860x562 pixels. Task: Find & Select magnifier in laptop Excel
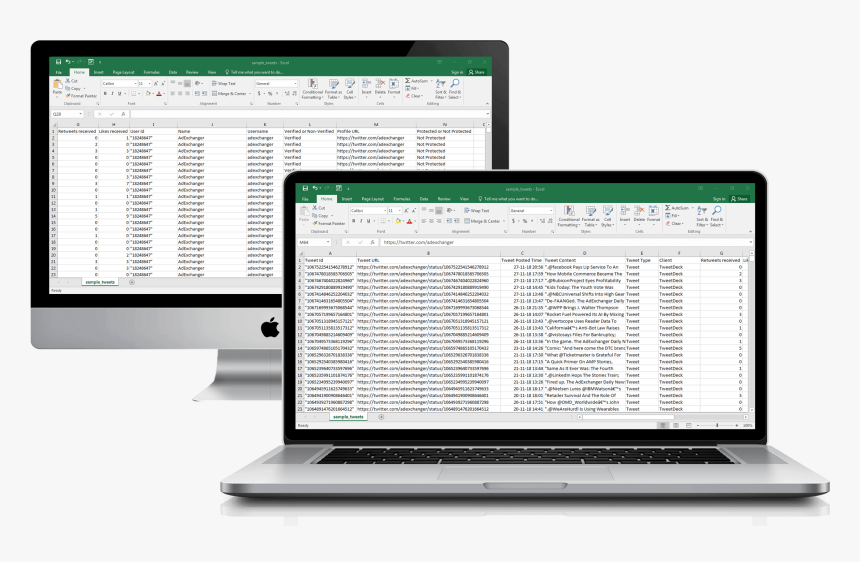point(716,217)
